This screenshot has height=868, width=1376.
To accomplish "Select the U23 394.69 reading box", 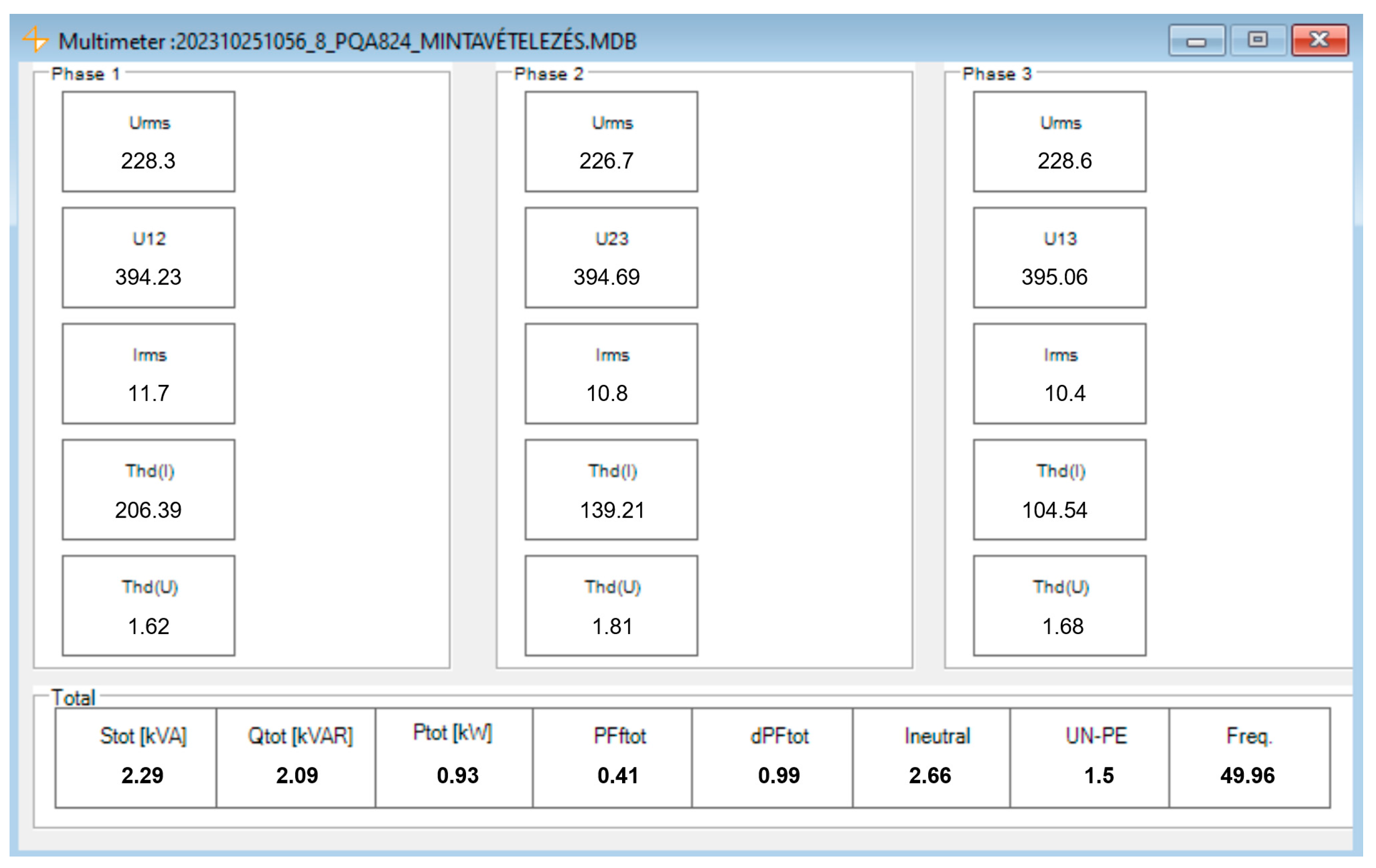I will point(611,258).
